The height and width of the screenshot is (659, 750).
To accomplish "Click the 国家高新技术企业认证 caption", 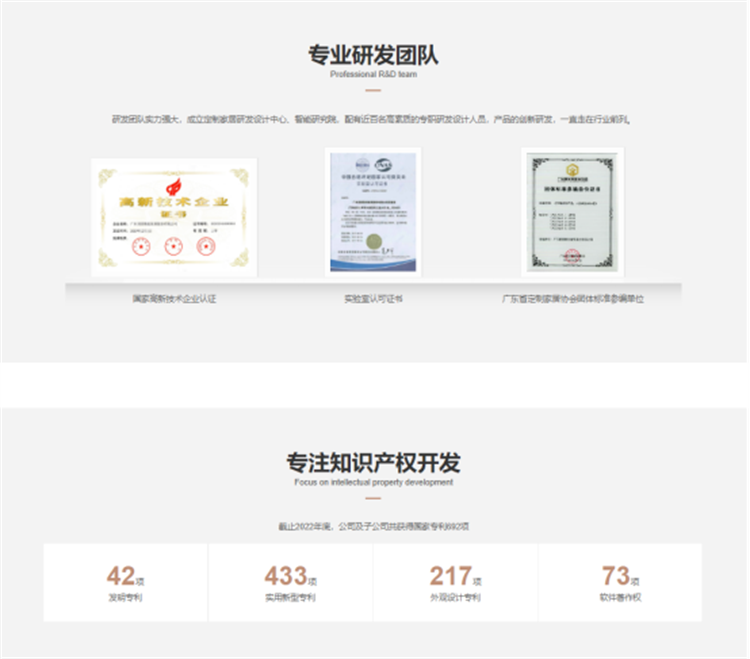I will (x=174, y=299).
